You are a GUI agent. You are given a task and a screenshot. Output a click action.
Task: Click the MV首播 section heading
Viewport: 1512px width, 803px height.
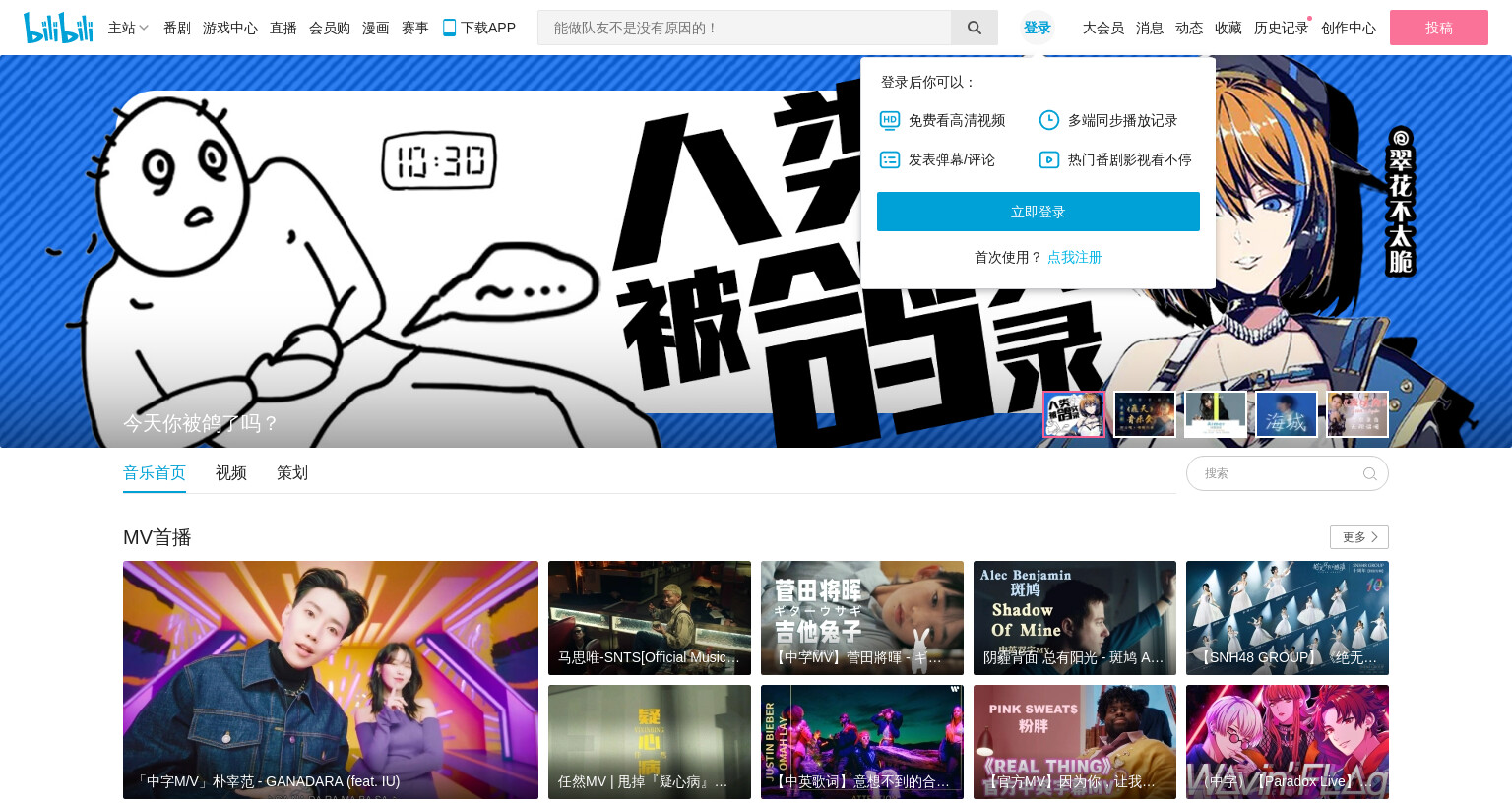click(157, 537)
